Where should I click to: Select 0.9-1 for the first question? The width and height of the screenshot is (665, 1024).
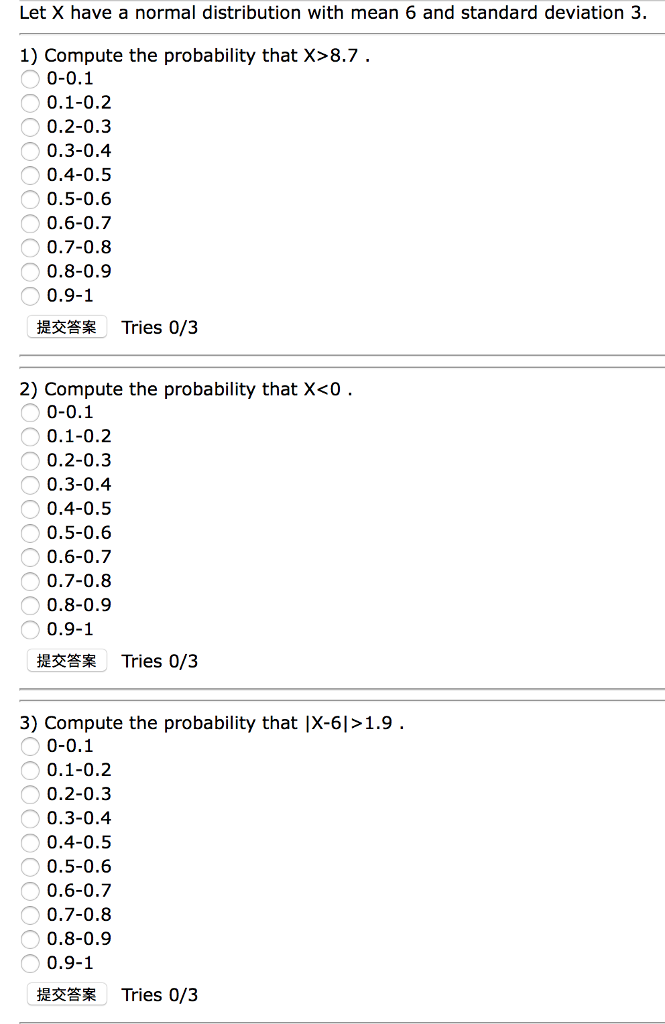pos(30,296)
